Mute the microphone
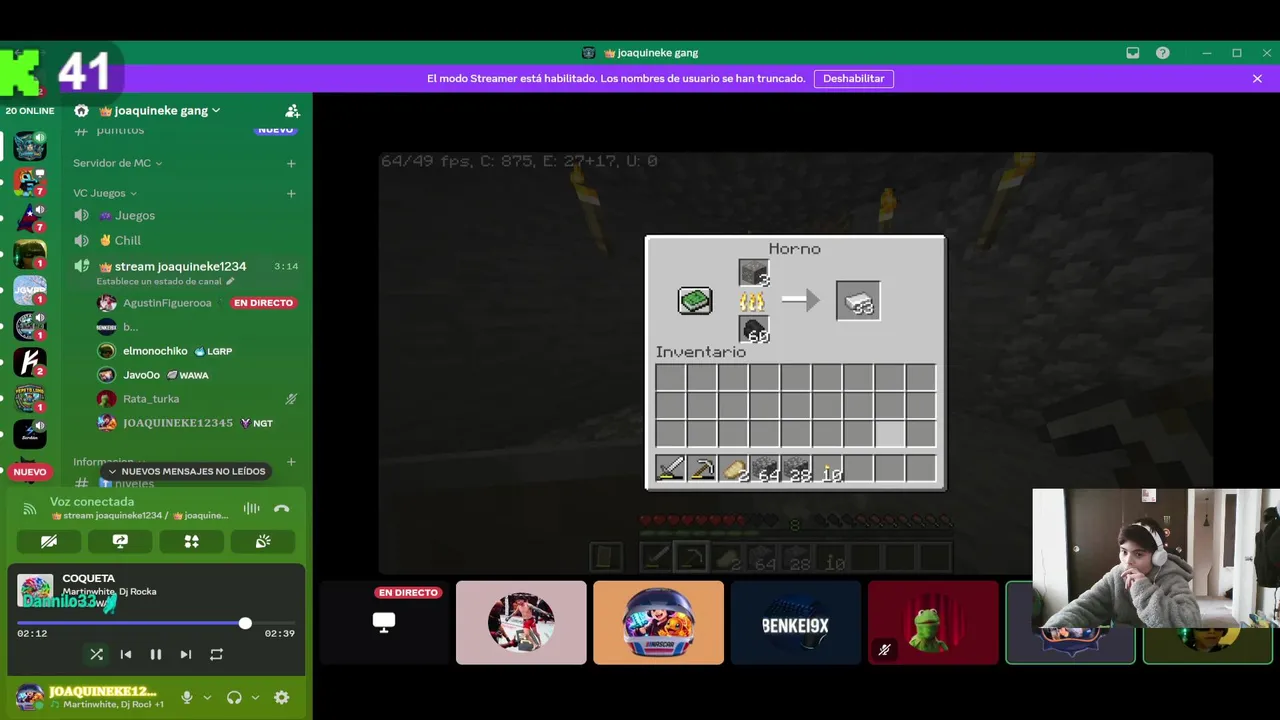This screenshot has width=1280, height=720. coord(186,697)
